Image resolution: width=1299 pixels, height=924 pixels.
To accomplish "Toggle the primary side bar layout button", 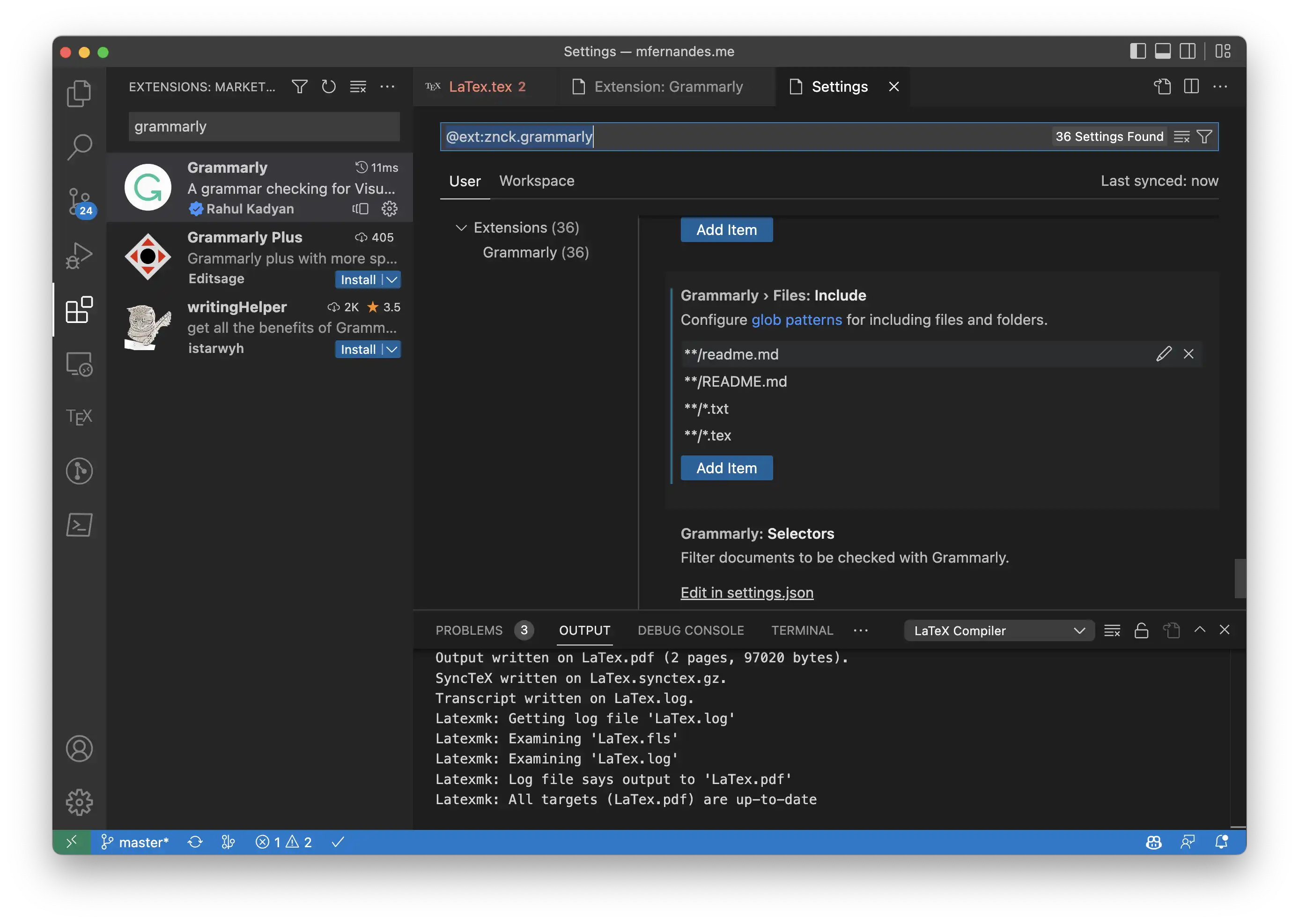I will 1137,51.
